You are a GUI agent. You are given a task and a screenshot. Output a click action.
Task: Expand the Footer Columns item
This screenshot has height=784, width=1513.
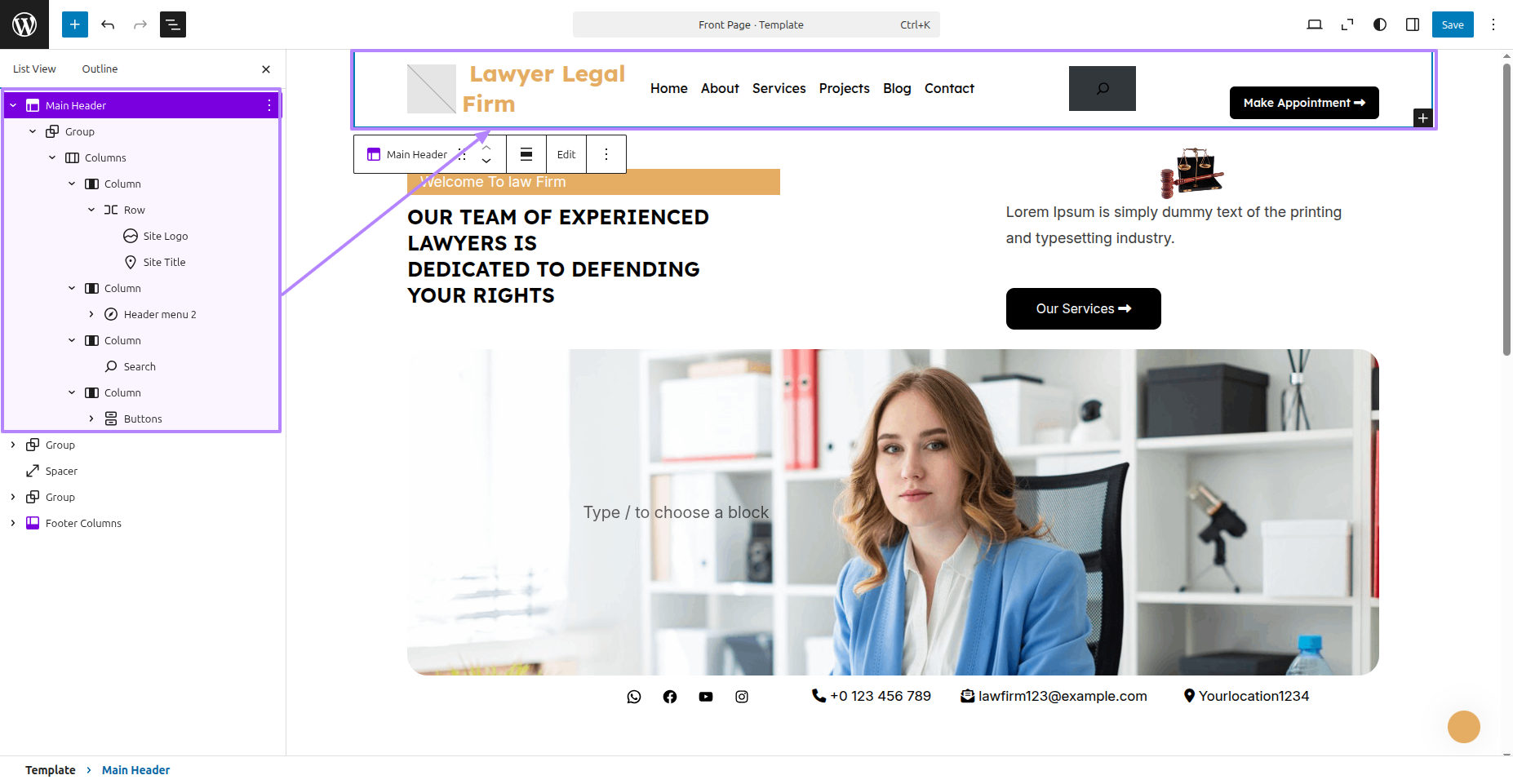(x=13, y=523)
